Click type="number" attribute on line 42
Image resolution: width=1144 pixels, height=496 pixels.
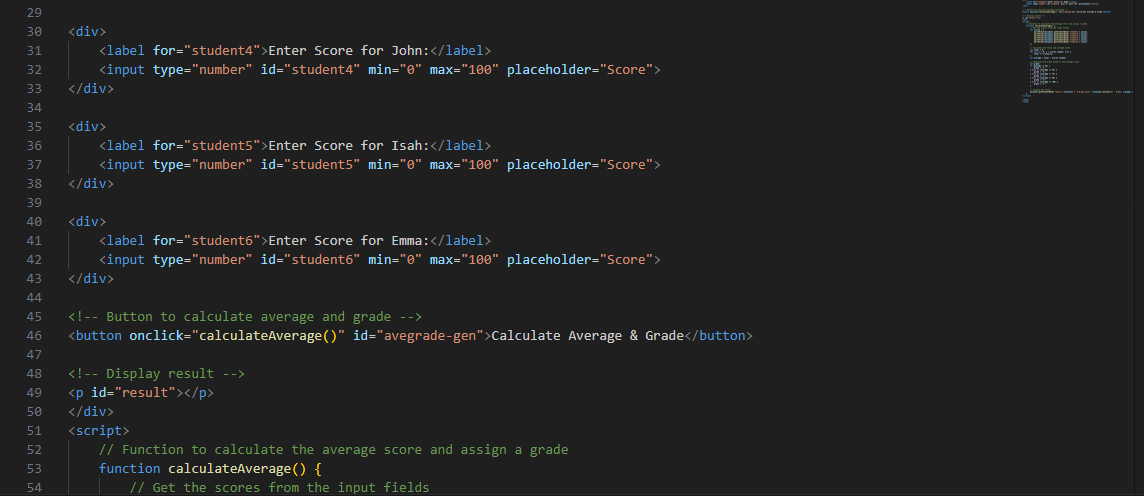203,260
